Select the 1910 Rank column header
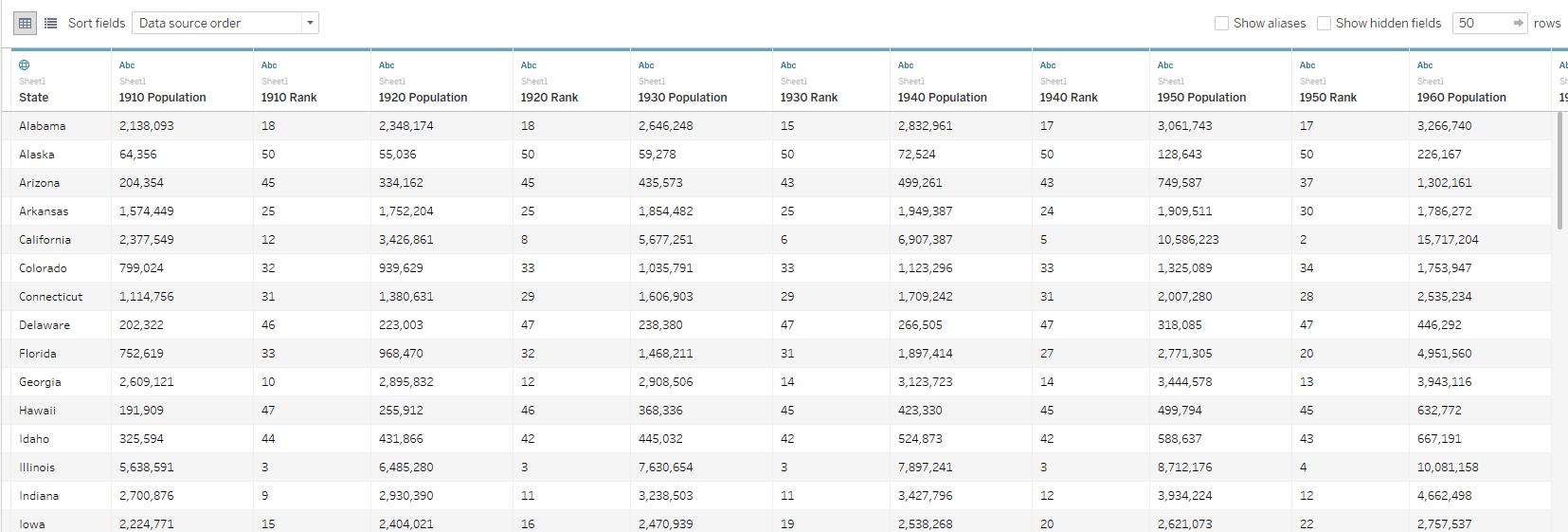Viewport: 1568px width, 532px height. pyautogui.click(x=289, y=98)
